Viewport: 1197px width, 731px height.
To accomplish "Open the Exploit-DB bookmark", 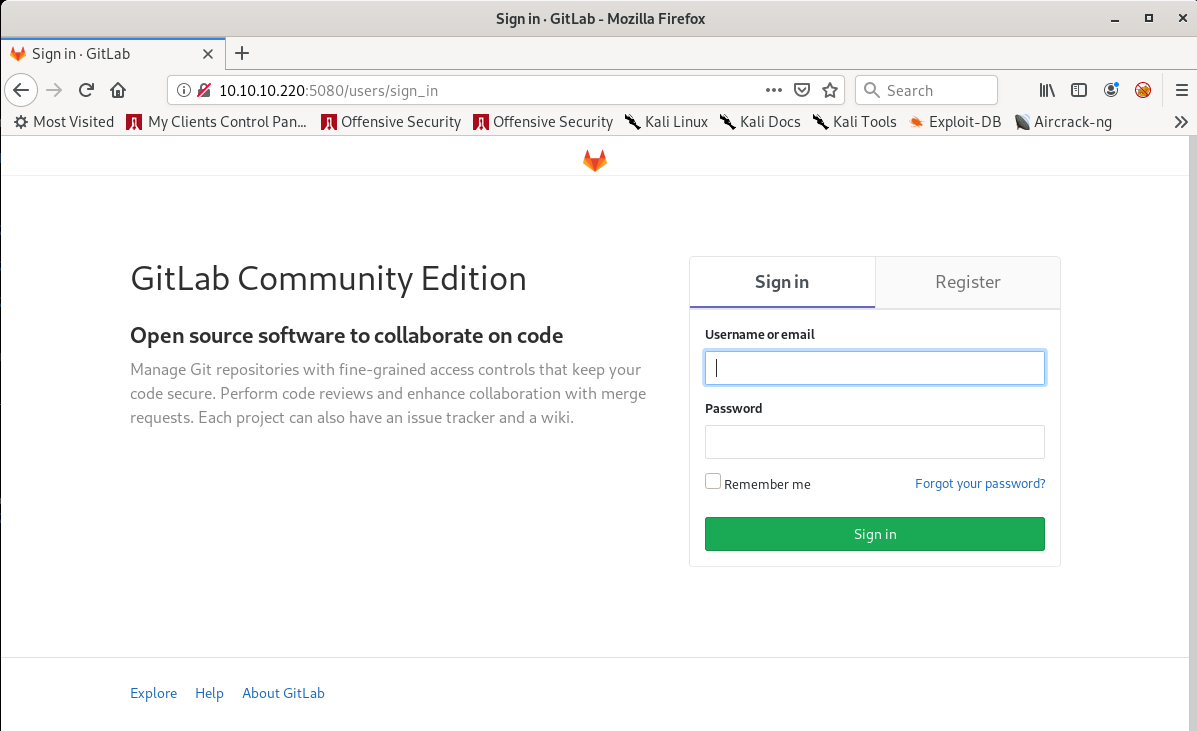I will coord(954,122).
